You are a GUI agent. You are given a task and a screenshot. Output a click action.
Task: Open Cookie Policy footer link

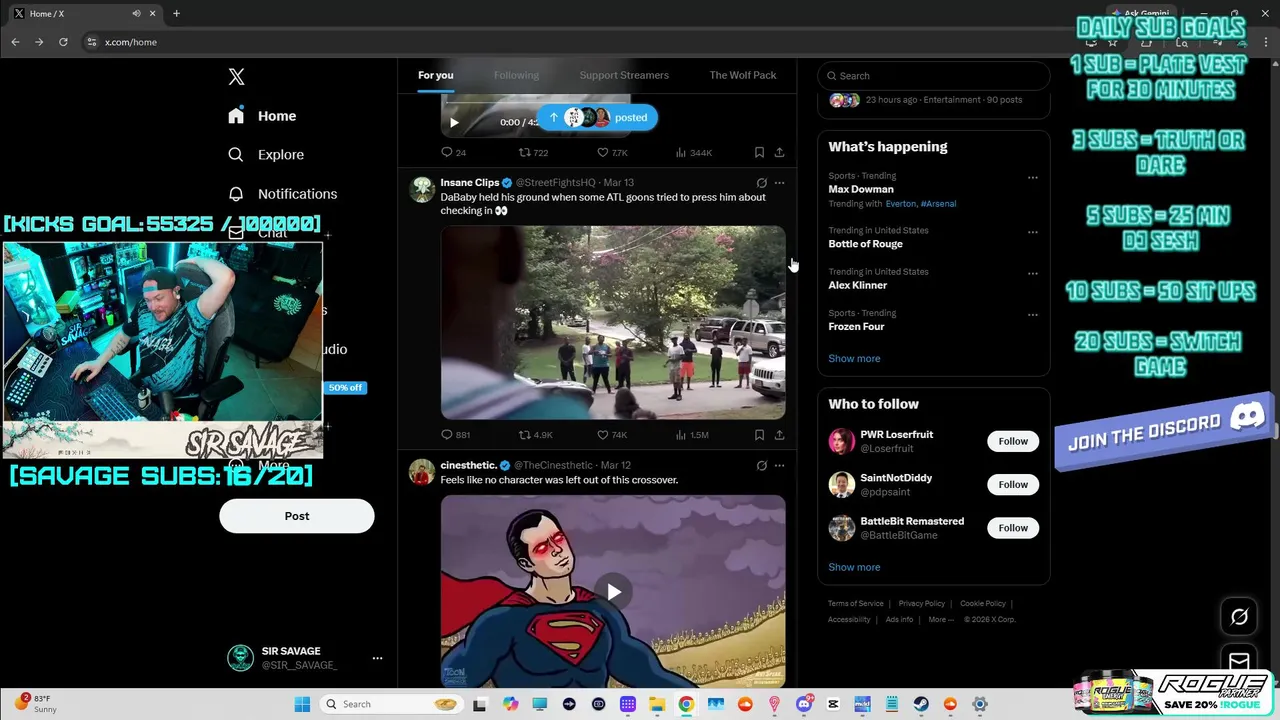(983, 604)
